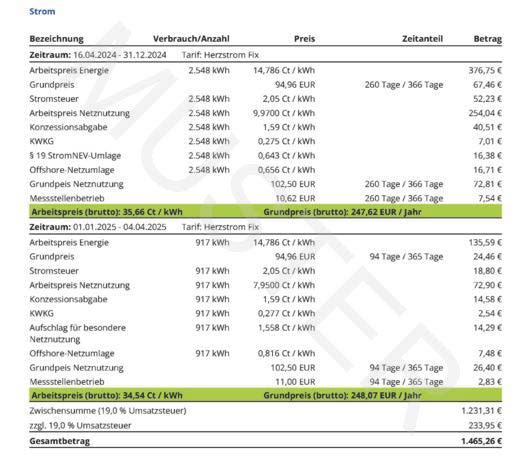Screen dimensions: 523x457
Task: Select the 'Gesamtbetrag' label
Action: [60, 441]
